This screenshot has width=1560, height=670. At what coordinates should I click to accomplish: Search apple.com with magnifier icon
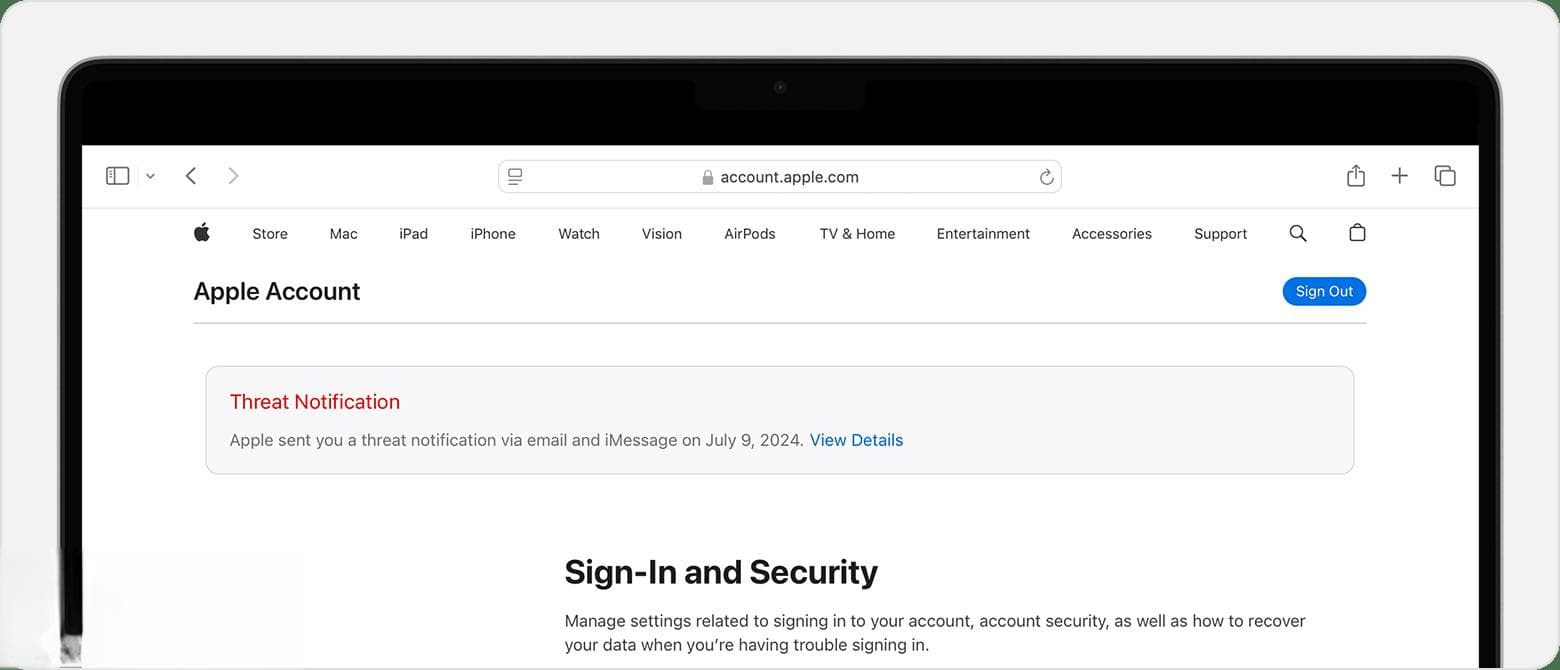tap(1298, 233)
